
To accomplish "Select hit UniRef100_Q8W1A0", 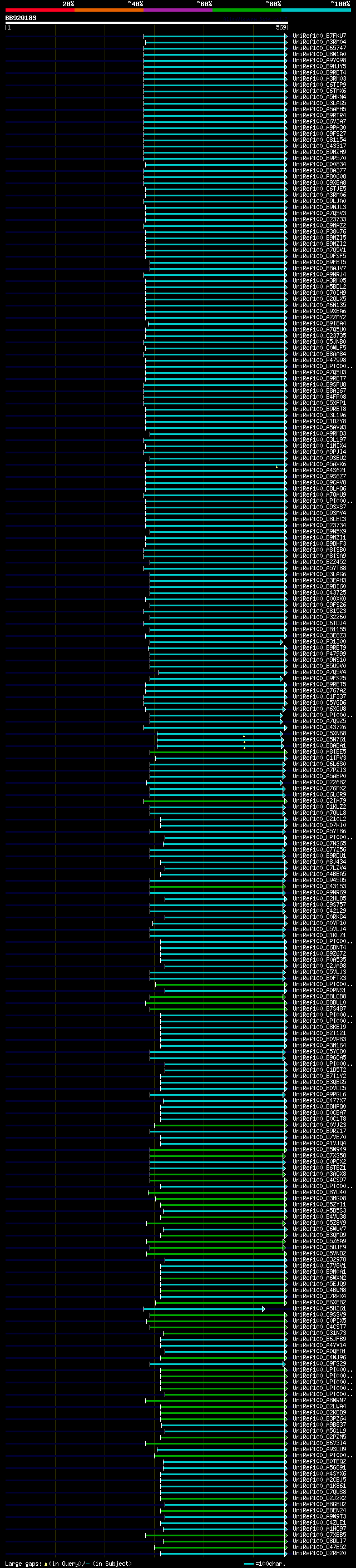I will coord(319,54).
